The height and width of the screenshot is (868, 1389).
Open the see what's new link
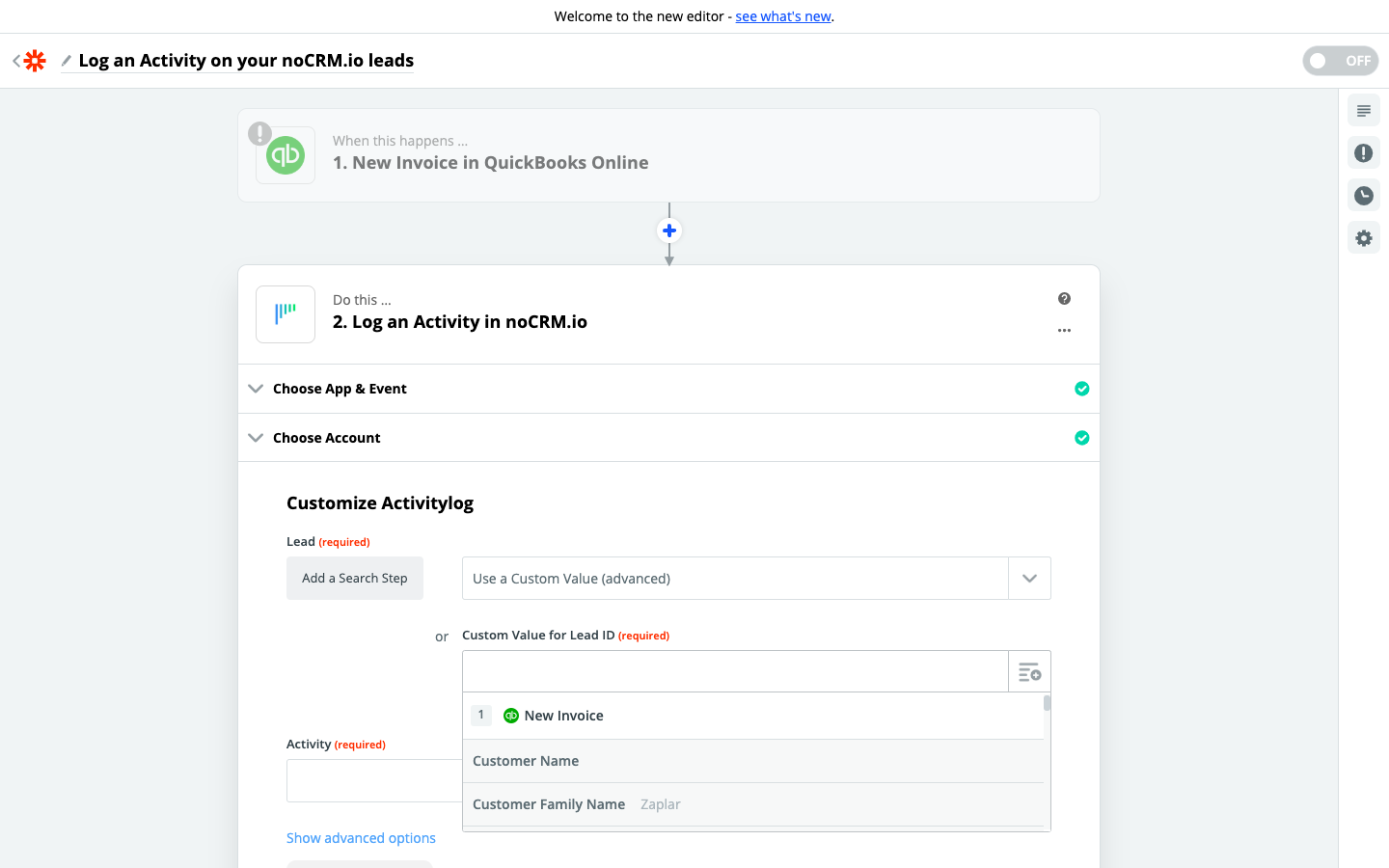783,16
